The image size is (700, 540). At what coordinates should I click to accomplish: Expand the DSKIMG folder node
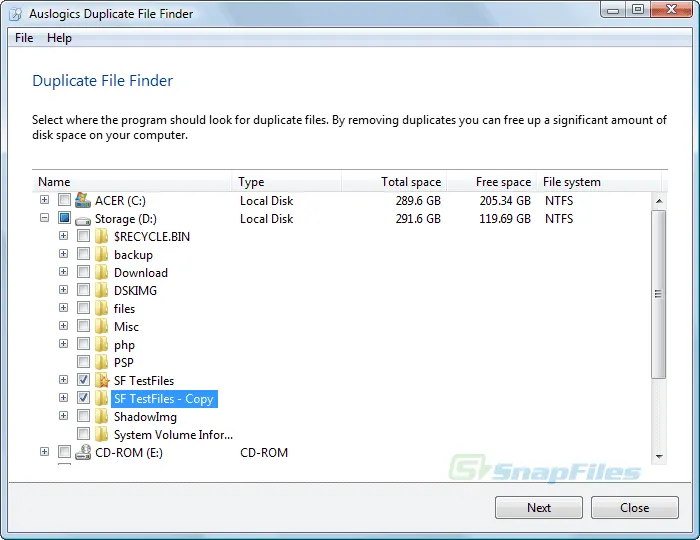tap(63, 290)
